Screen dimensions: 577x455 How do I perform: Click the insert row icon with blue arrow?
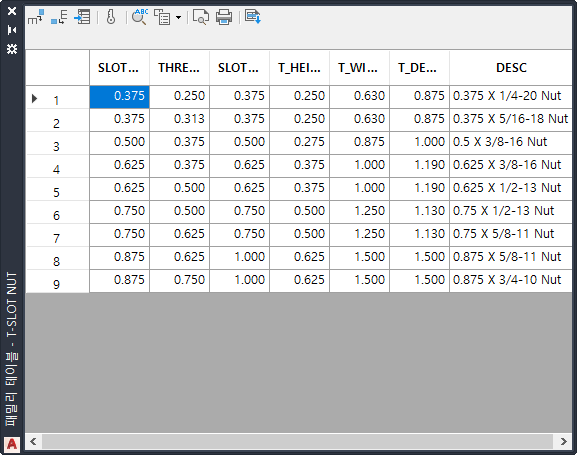(82, 17)
